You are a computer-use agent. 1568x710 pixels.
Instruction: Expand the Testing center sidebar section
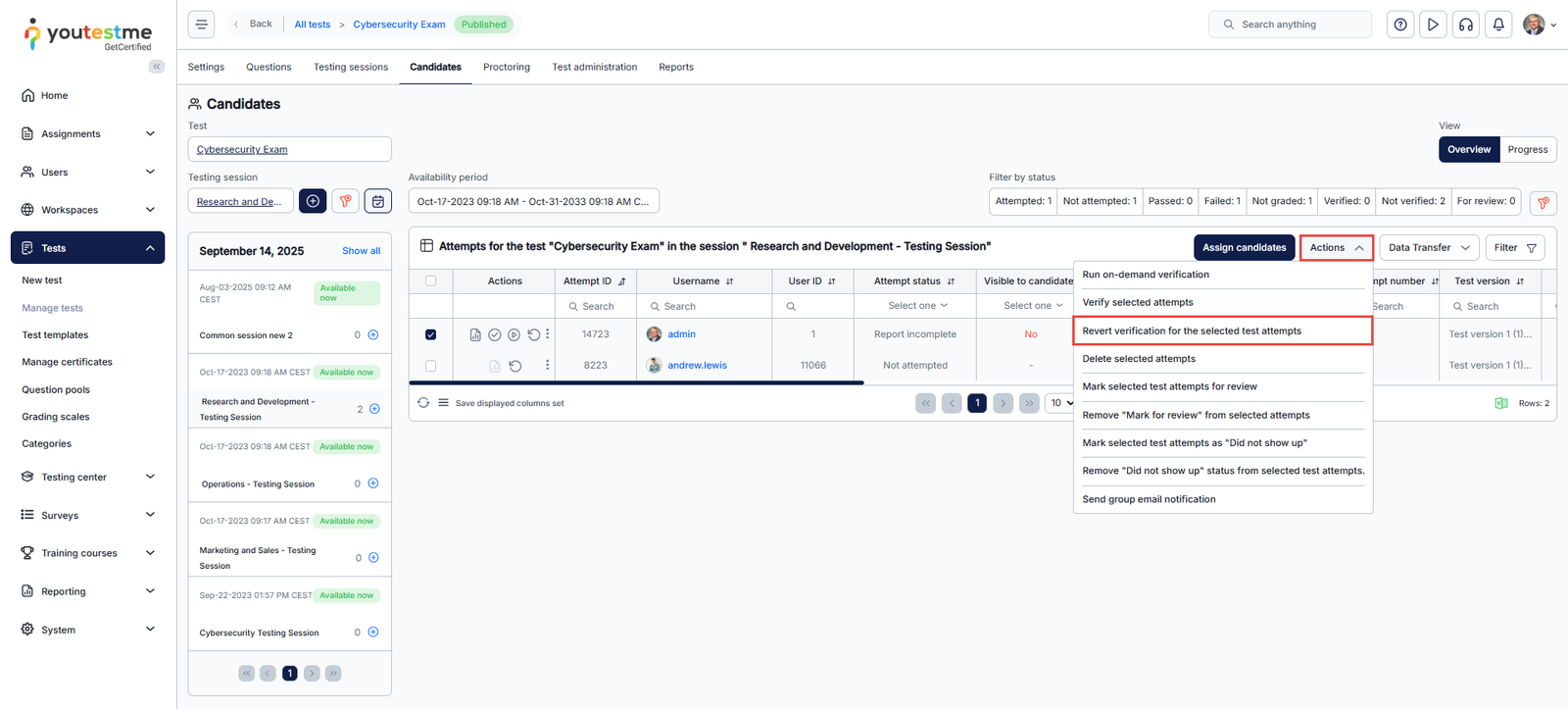(x=87, y=478)
